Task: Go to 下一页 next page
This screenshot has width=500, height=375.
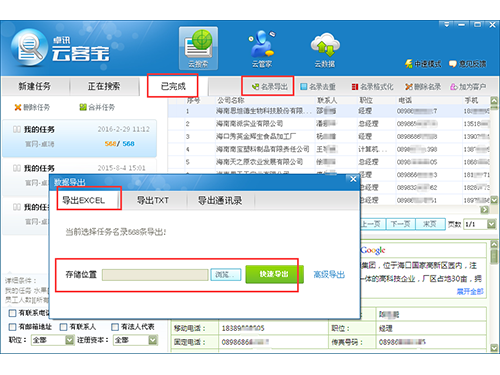Action: coord(401,224)
